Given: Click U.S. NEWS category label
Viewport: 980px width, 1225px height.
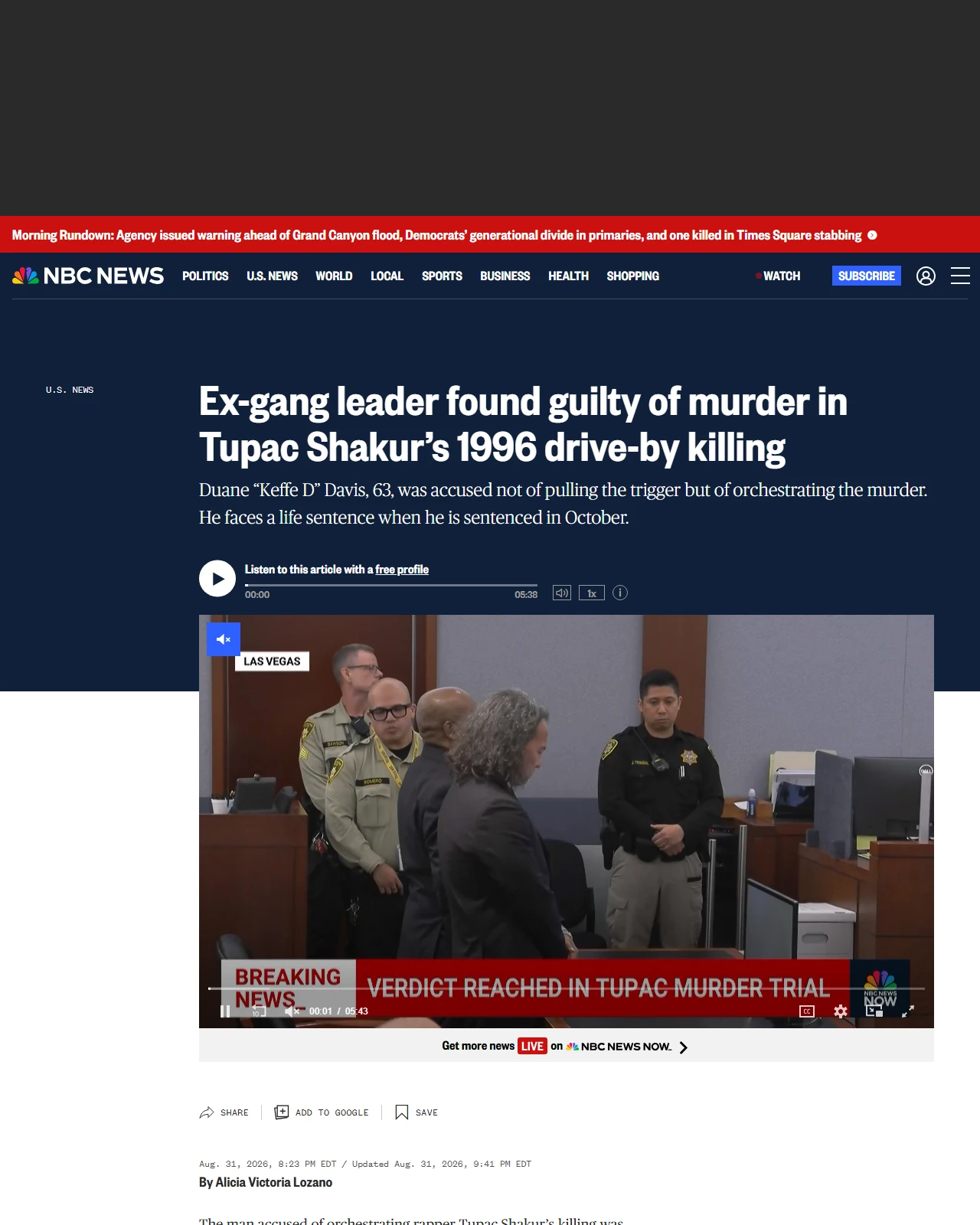Looking at the screenshot, I should (70, 390).
